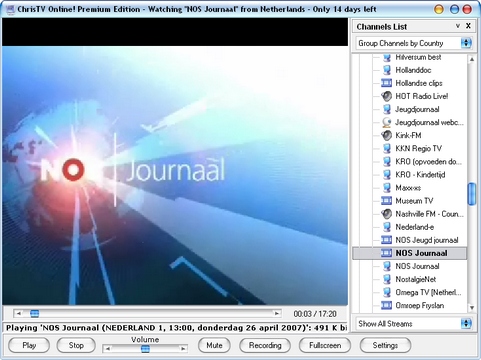Image resolution: width=481 pixels, height=360 pixels.
Task: Click the channel list scroll up arrow
Action: 472,59
